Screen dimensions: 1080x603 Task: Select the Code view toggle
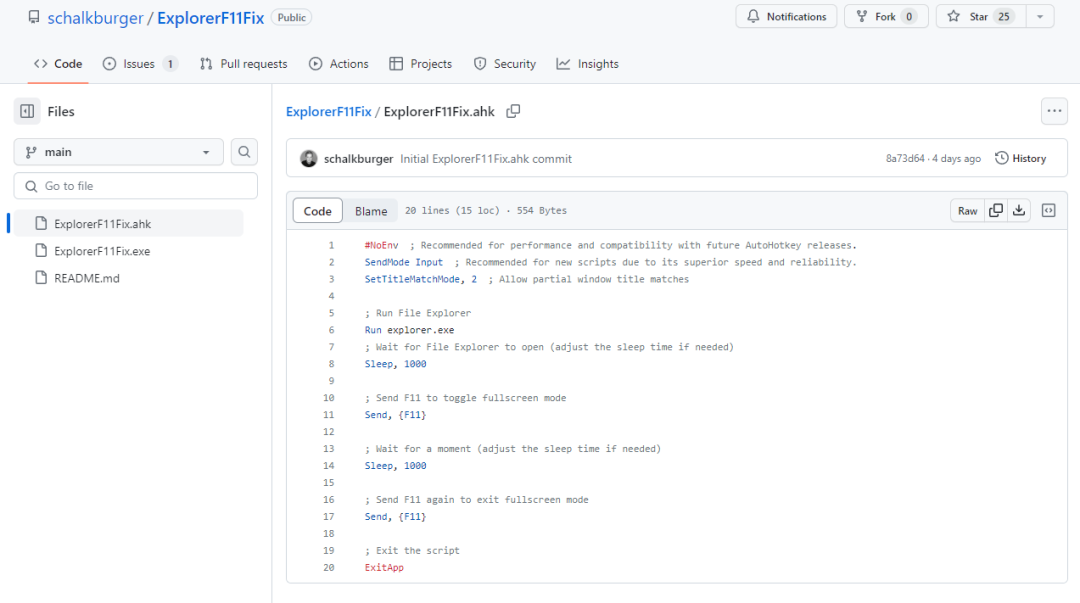pos(318,211)
